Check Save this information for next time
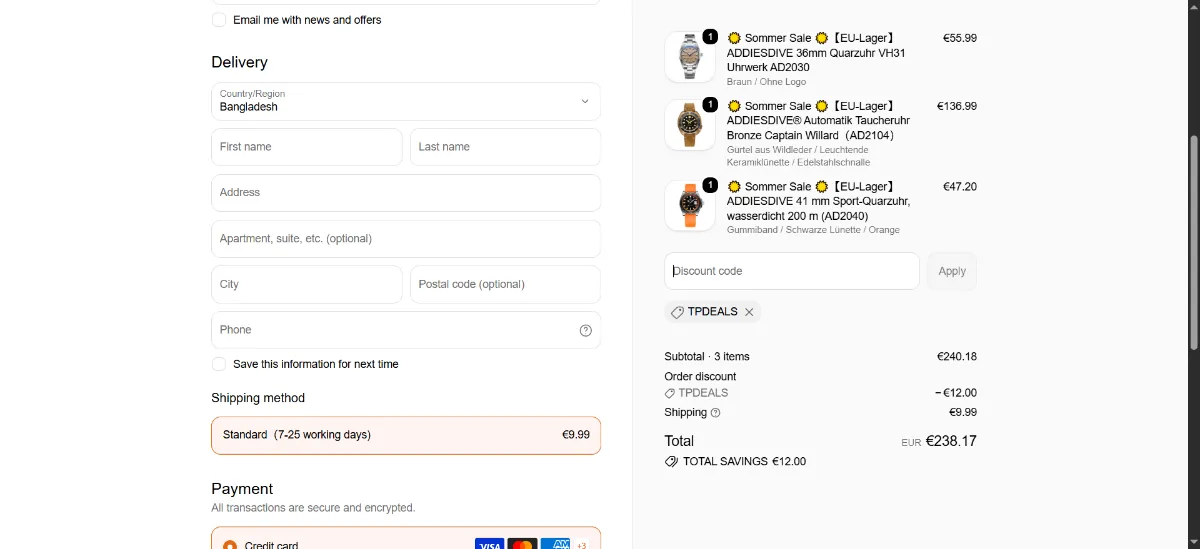 (219, 364)
